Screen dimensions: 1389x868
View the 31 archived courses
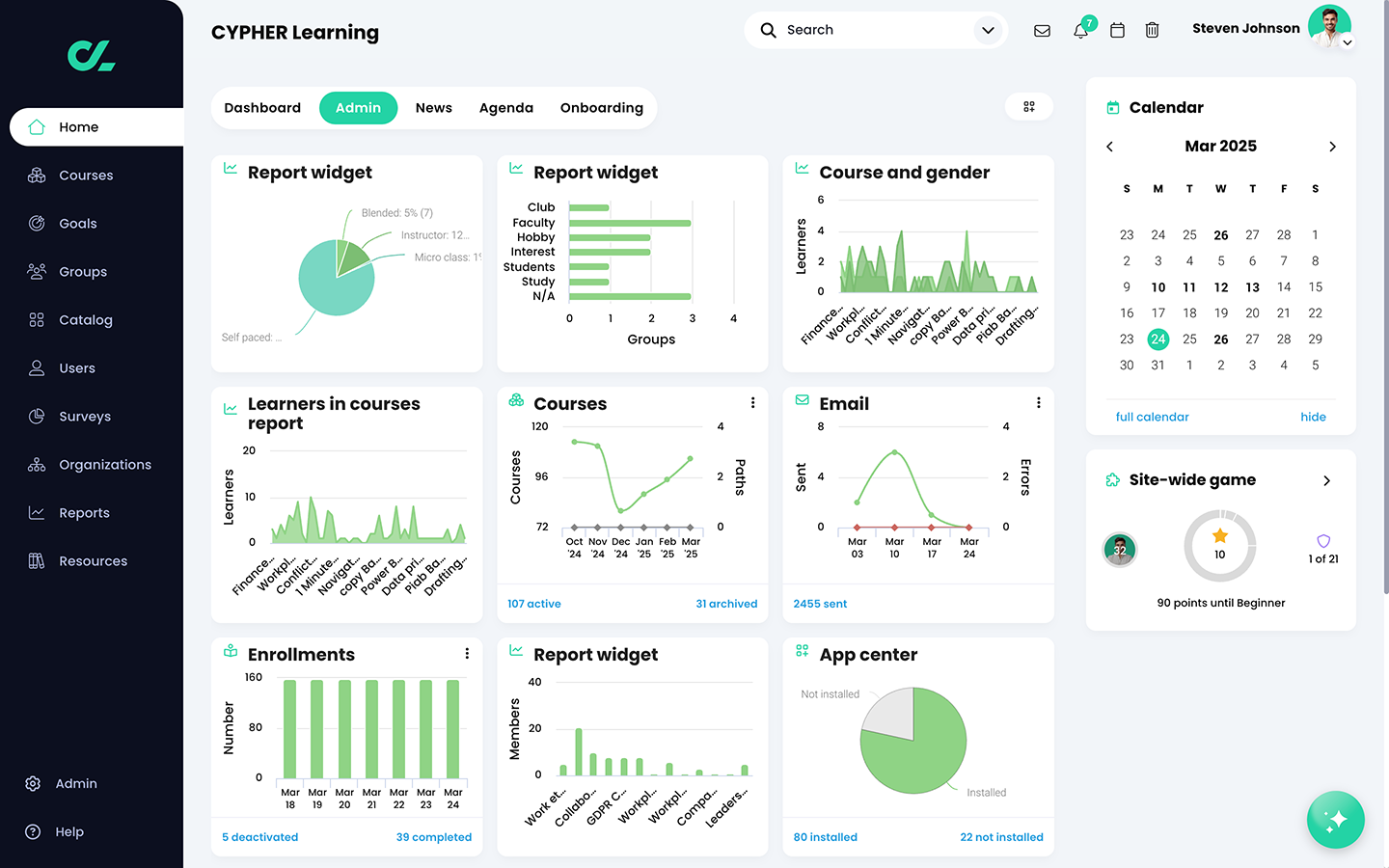coord(726,603)
